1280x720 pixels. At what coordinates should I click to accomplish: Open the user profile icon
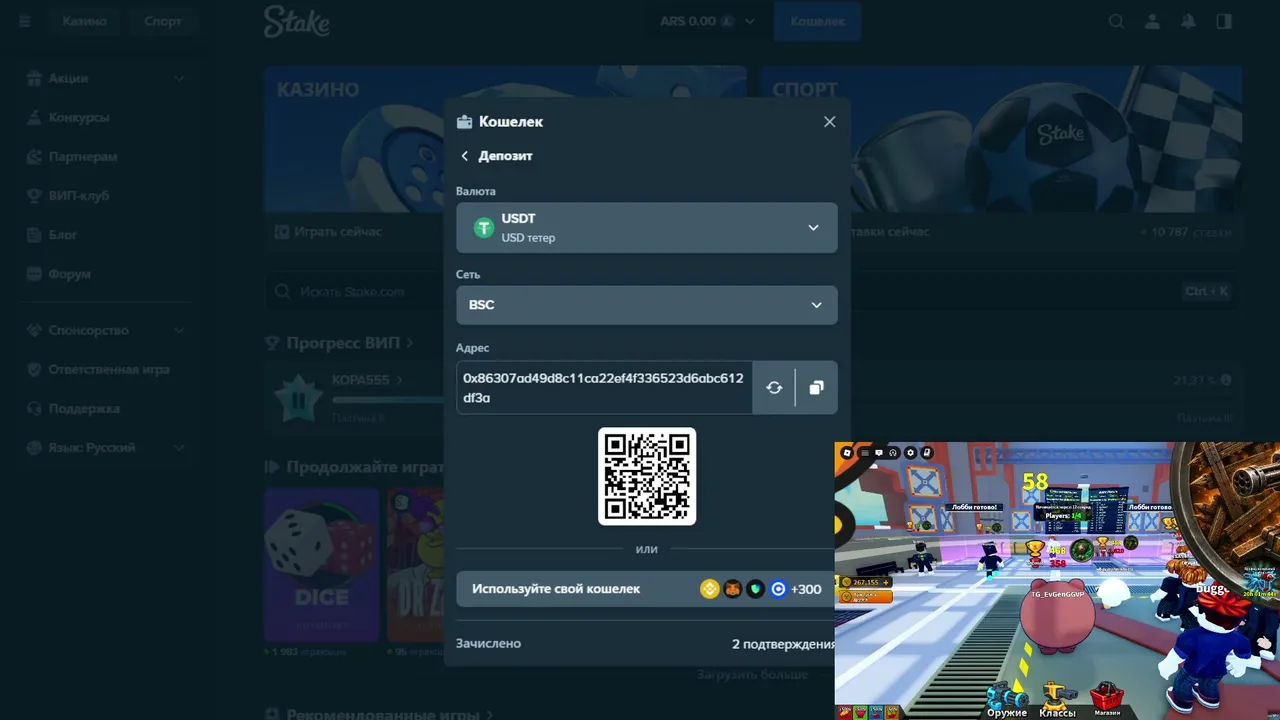click(1153, 21)
